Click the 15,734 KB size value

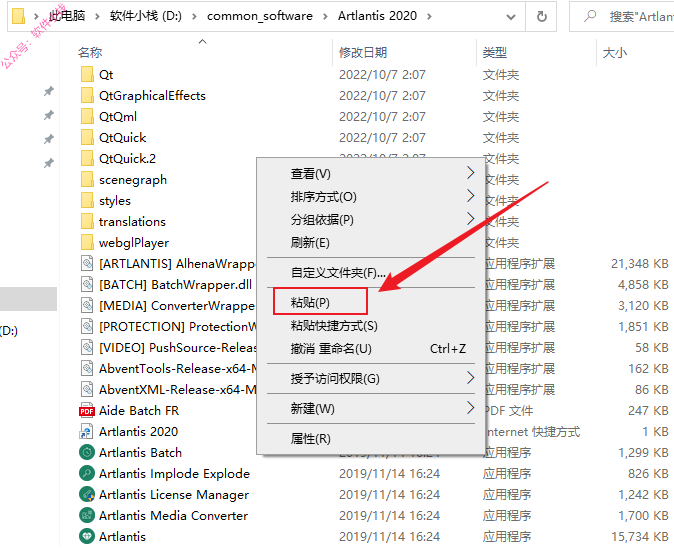(x=640, y=536)
